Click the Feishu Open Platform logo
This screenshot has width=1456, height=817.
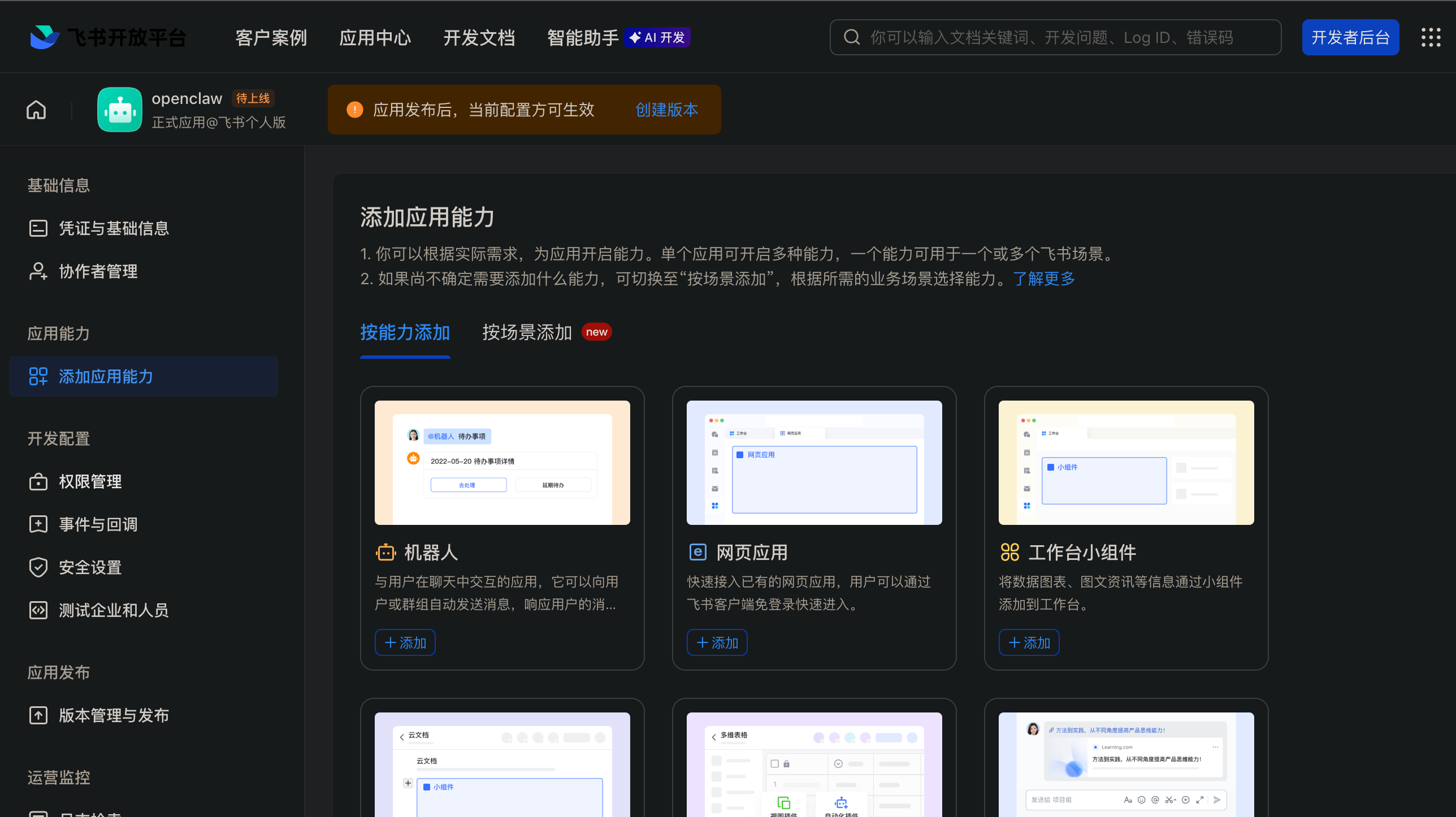click(108, 37)
